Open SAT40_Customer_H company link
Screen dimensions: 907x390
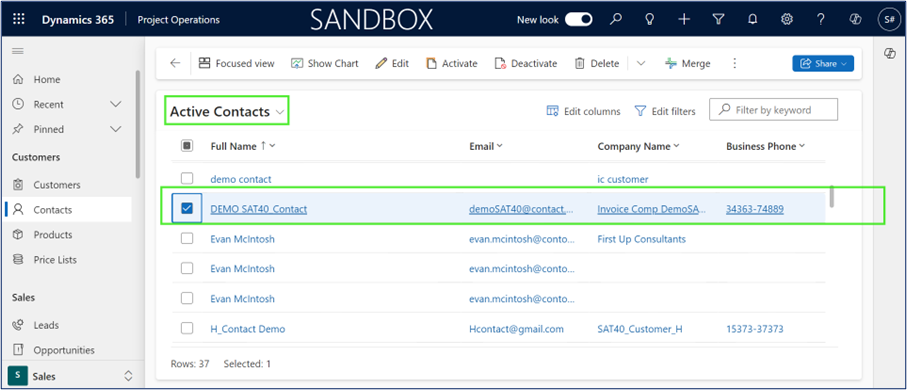click(640, 329)
